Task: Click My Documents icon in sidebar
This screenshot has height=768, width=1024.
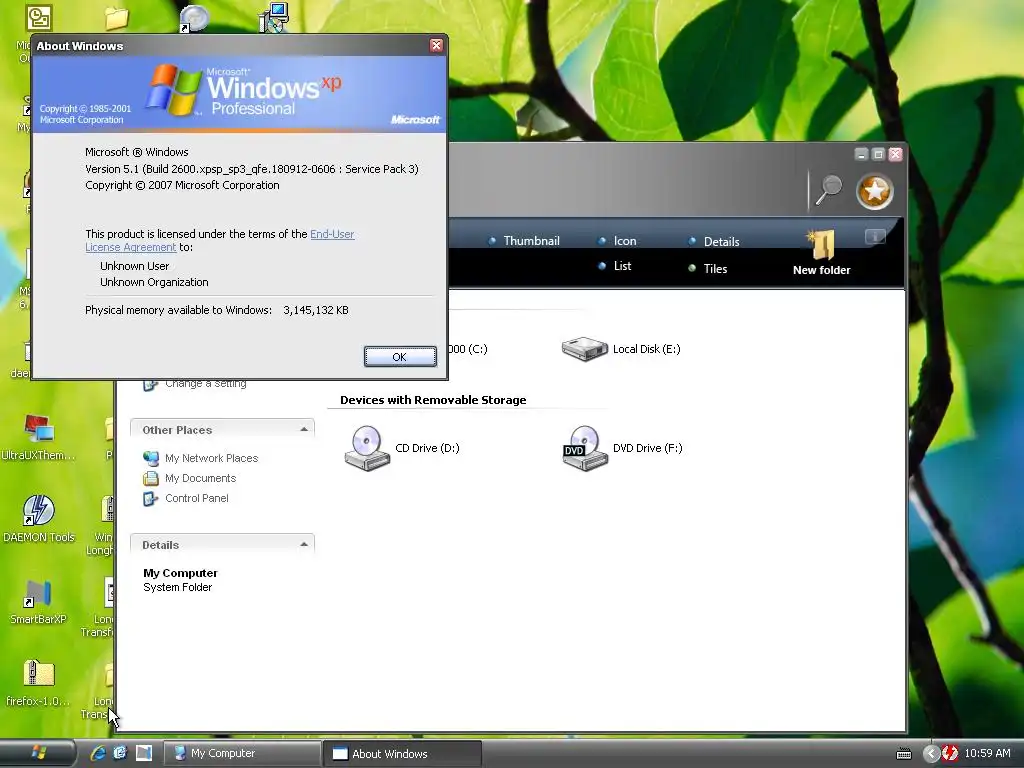Action: 151,478
